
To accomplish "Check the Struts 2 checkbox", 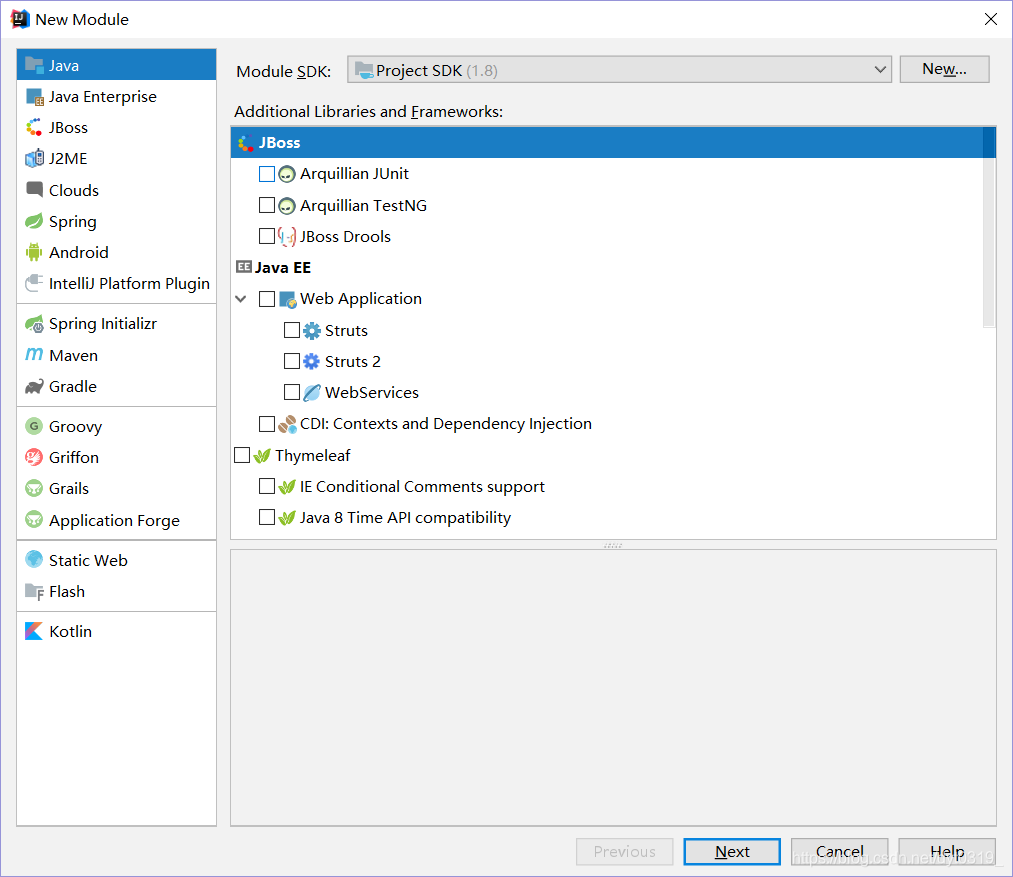I will pyautogui.click(x=292, y=361).
